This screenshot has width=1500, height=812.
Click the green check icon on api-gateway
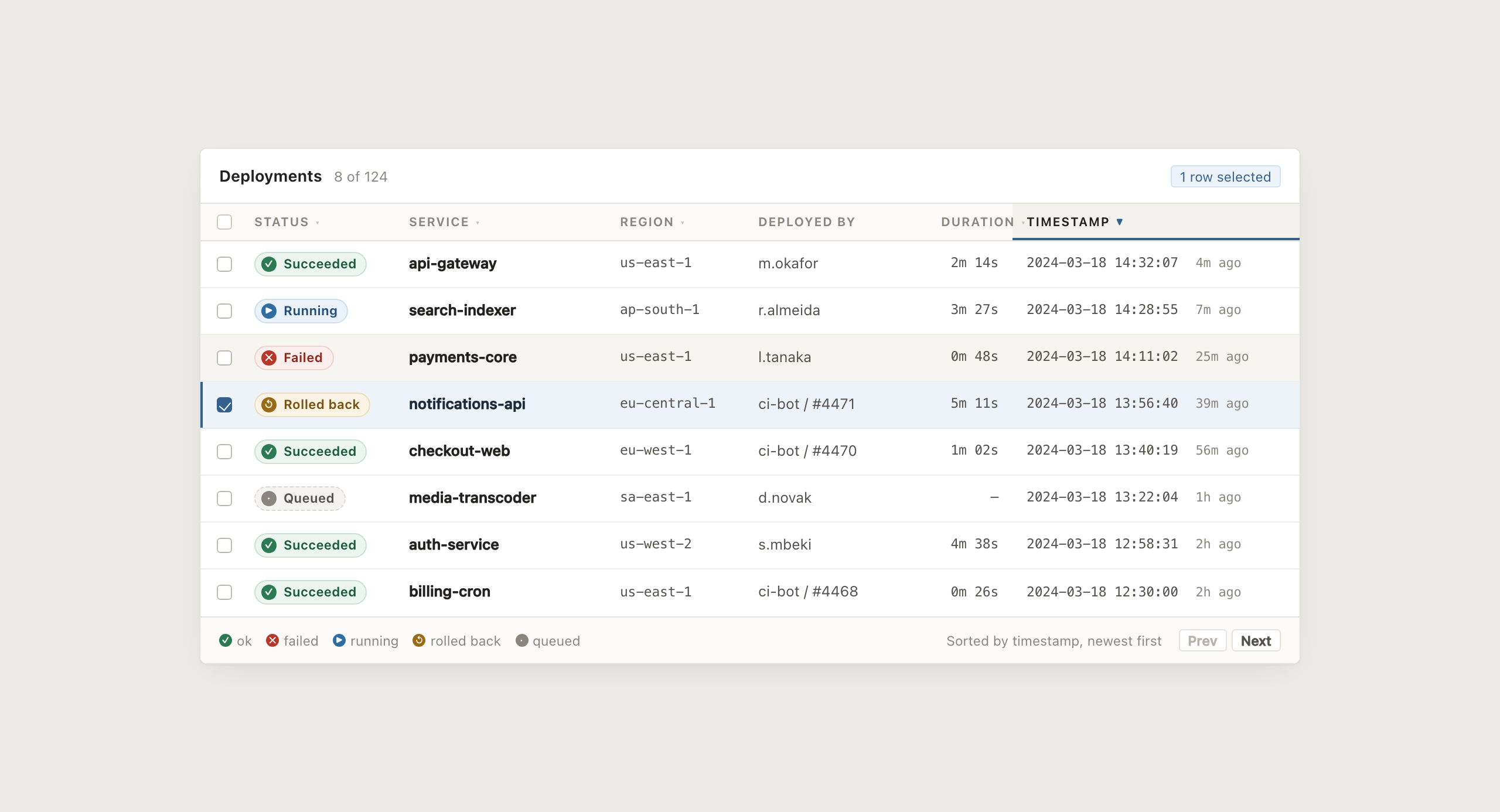point(269,264)
